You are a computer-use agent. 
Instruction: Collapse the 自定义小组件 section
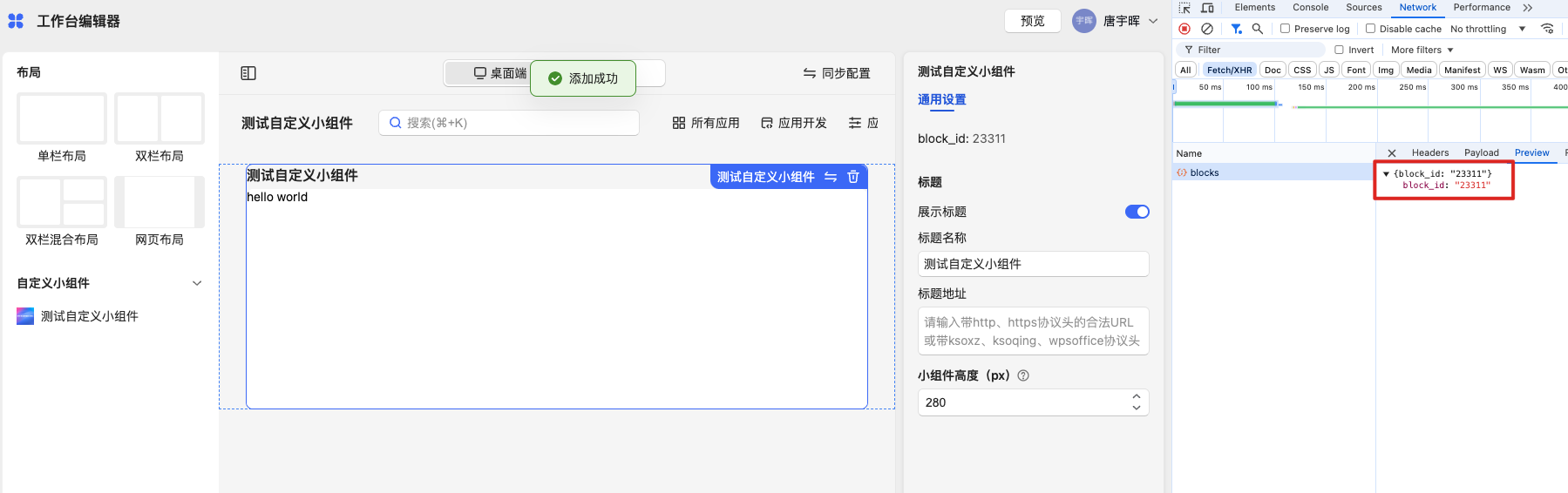click(x=197, y=283)
